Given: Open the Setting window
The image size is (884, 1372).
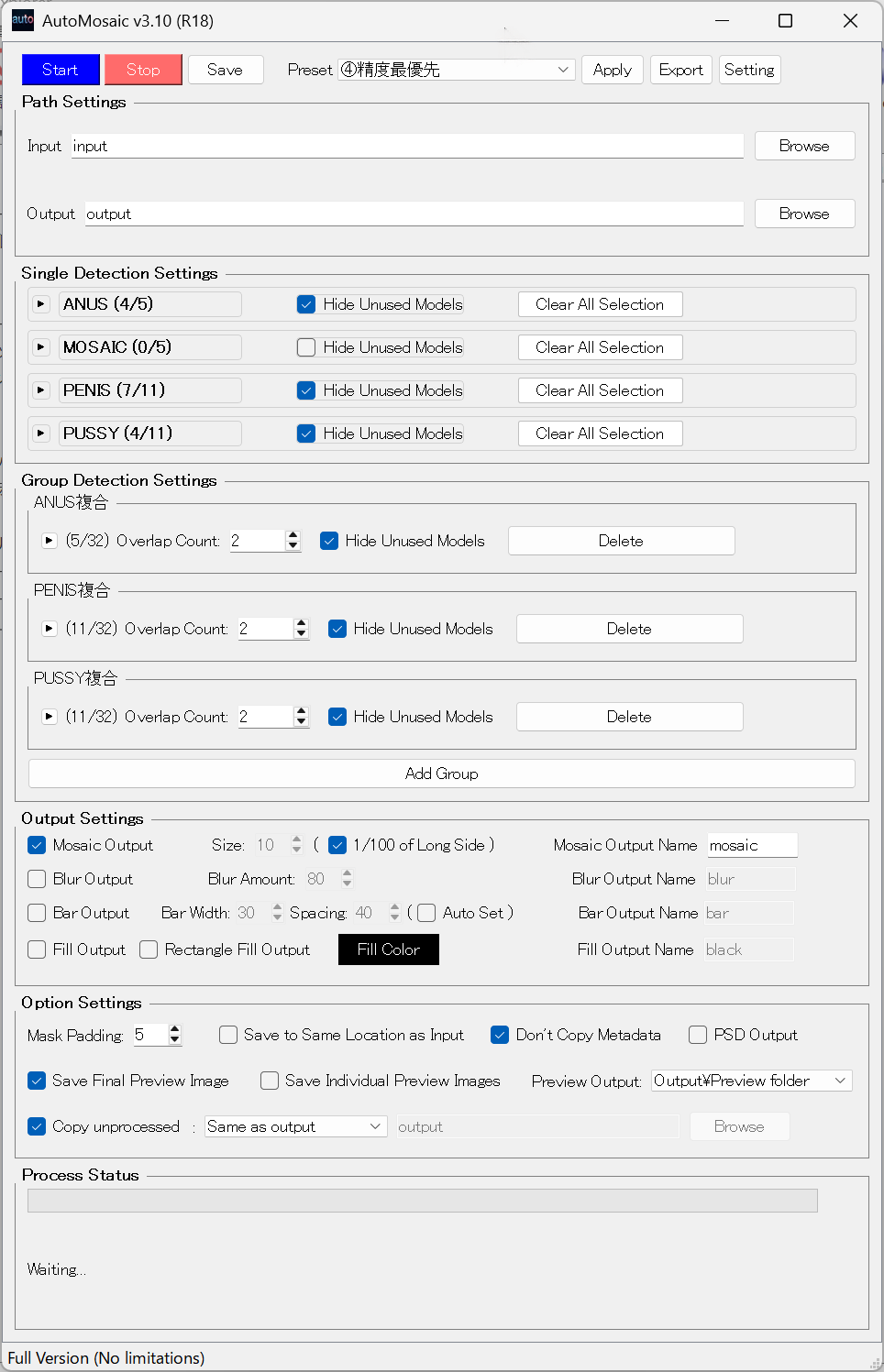Looking at the screenshot, I should tap(749, 70).
